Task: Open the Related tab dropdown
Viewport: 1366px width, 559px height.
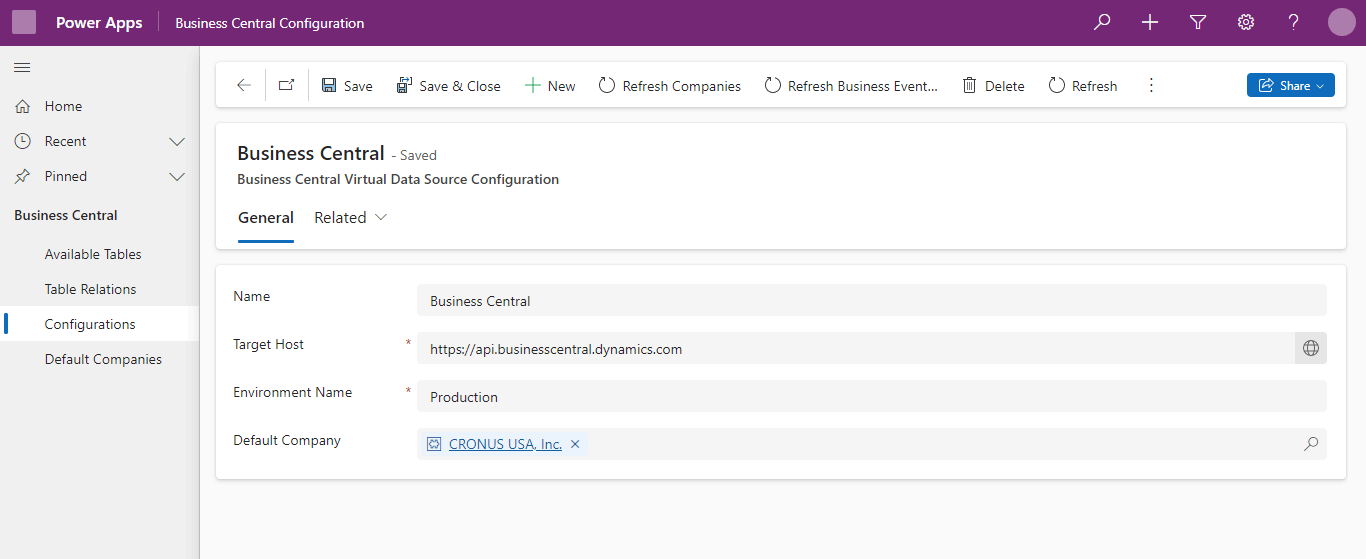Action: (351, 218)
